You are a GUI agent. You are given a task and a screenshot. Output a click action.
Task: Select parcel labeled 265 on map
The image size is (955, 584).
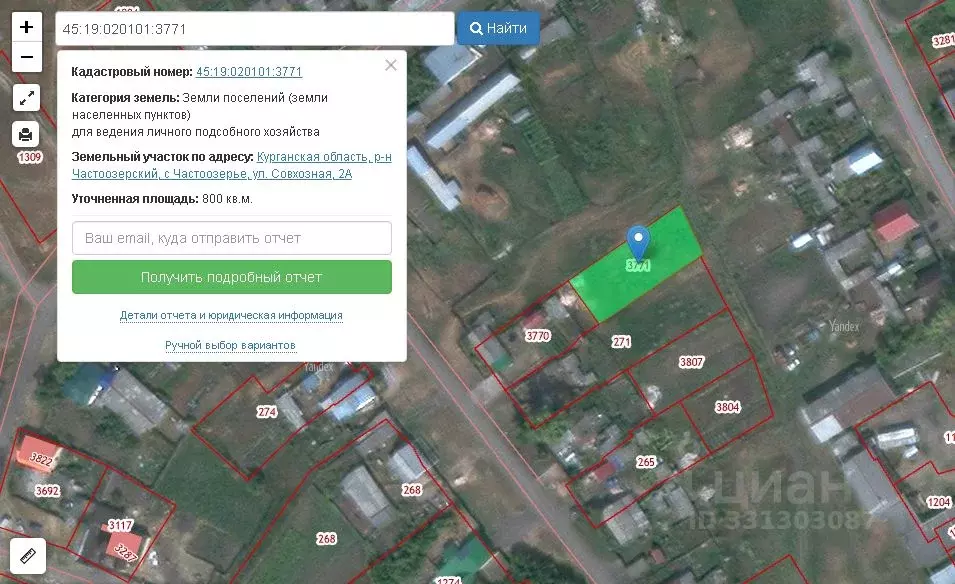point(646,462)
